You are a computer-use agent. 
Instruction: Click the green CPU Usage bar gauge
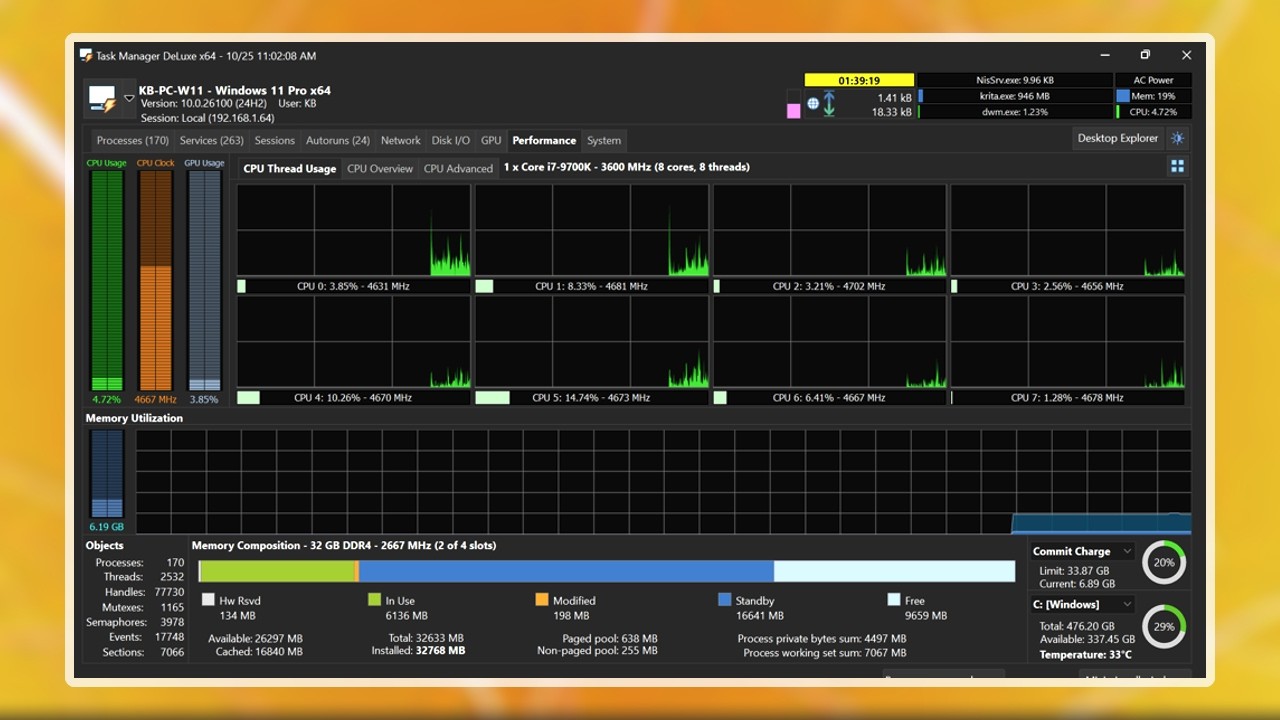coord(107,280)
